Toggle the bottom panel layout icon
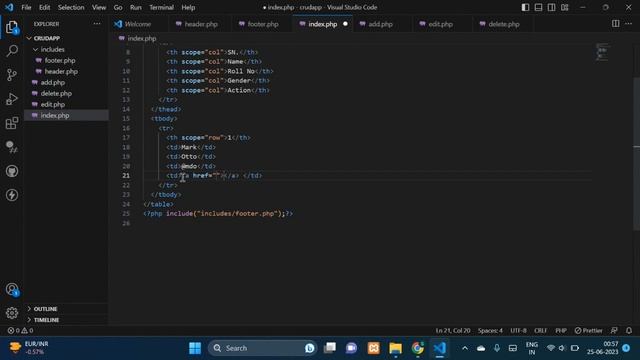The width and height of the screenshot is (640, 360). click(538, 7)
